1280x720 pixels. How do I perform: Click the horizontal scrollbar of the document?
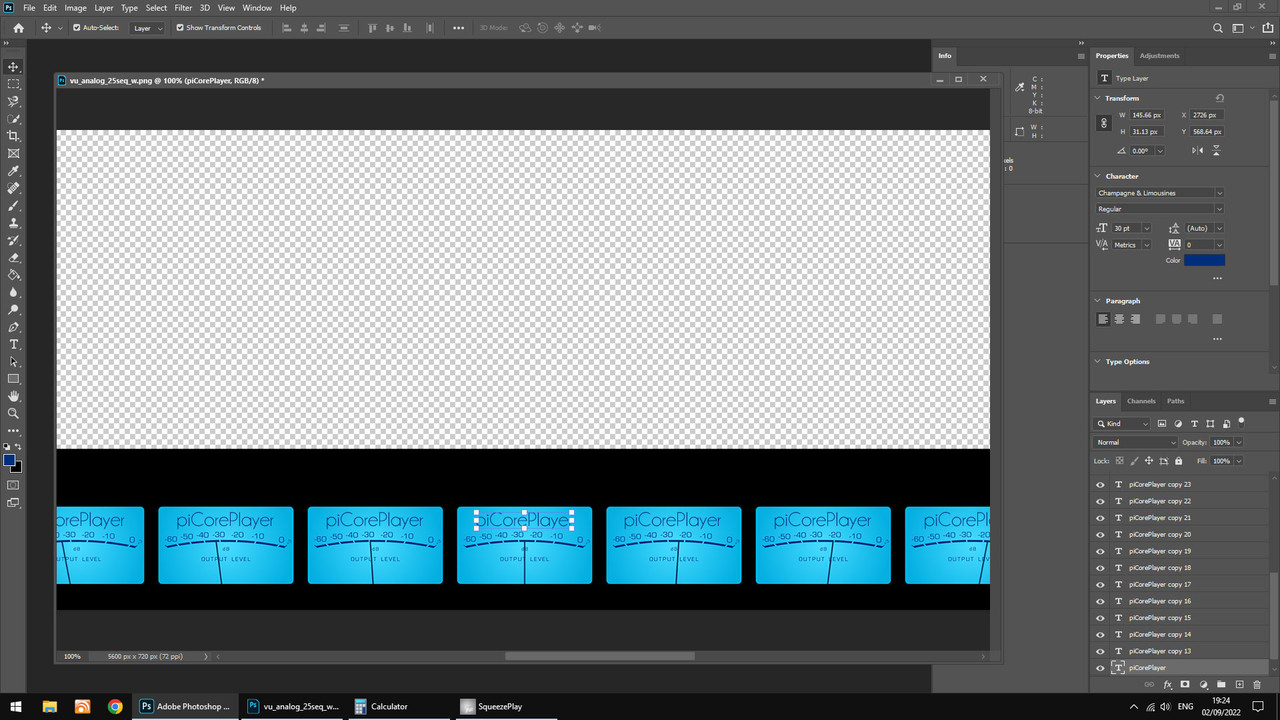[x=600, y=656]
